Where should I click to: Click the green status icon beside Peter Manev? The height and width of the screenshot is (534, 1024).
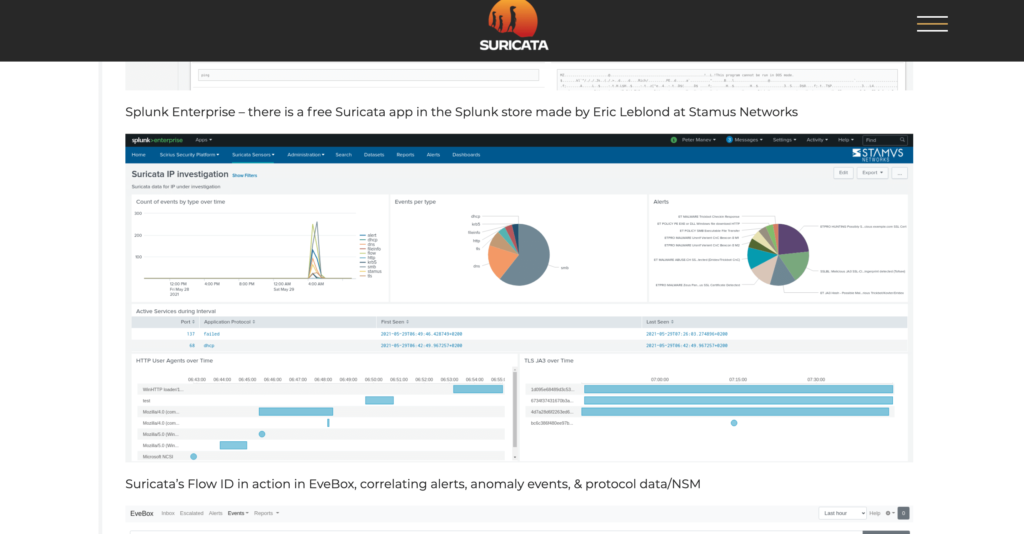[x=673, y=140]
